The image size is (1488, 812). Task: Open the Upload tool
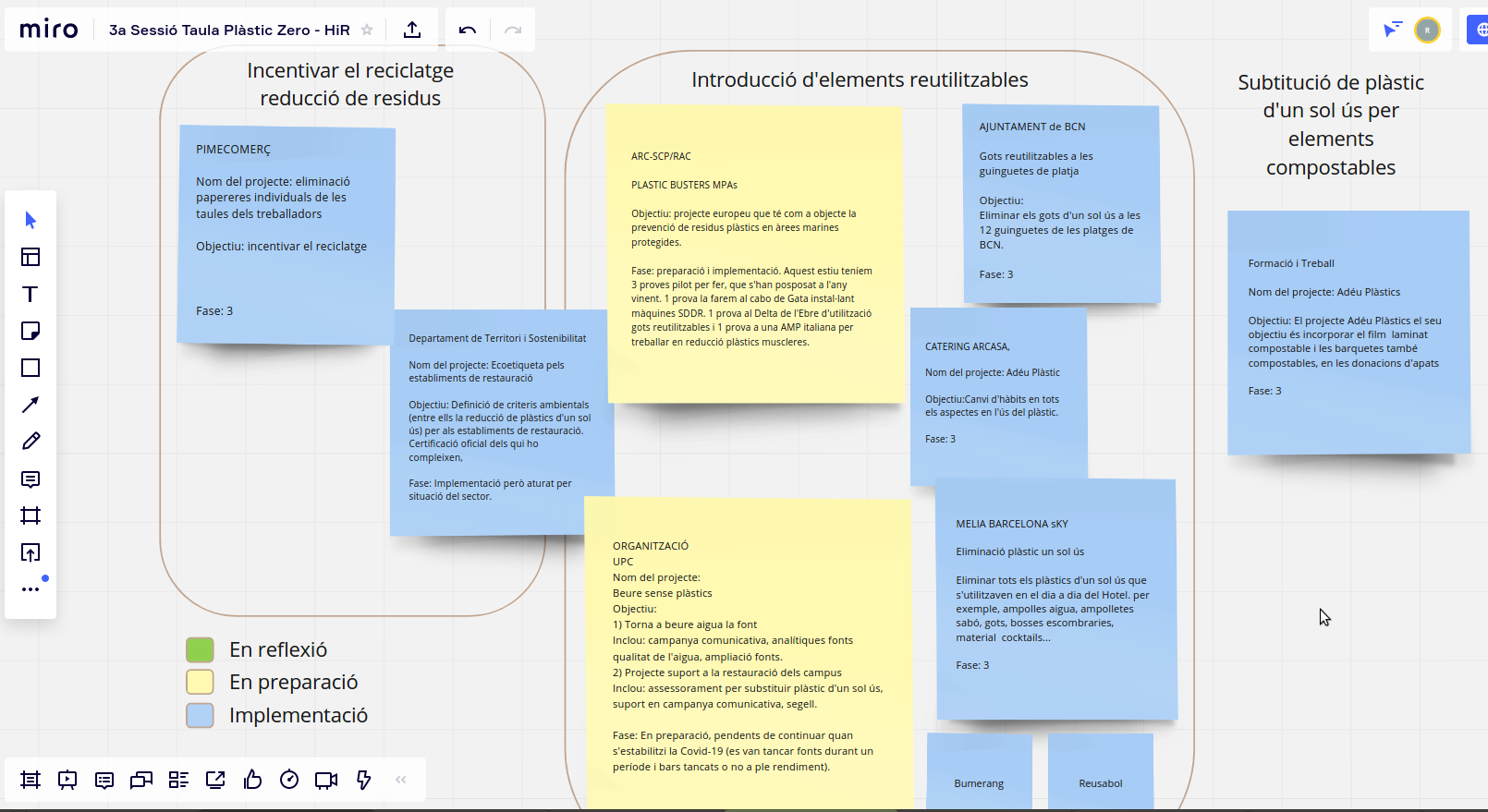click(30, 552)
